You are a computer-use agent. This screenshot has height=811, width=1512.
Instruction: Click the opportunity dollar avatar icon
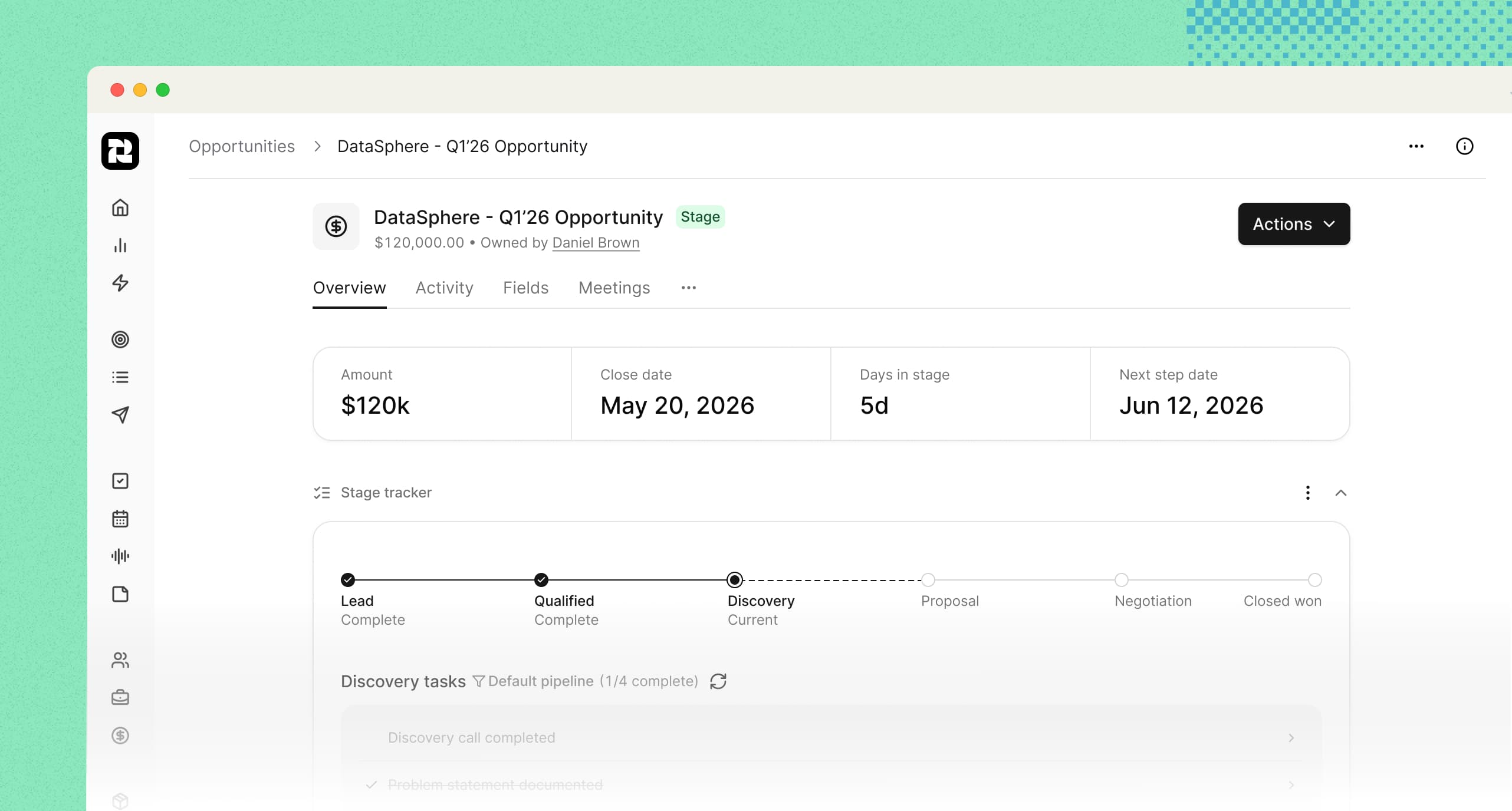336,226
